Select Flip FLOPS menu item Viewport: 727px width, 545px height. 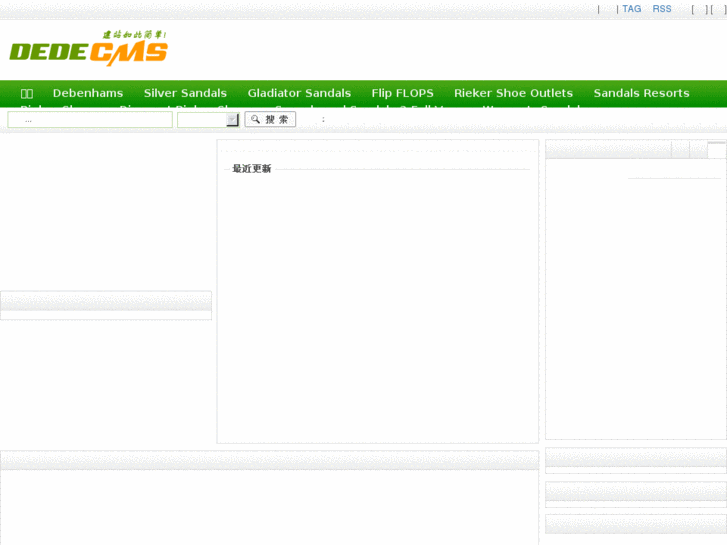402,93
